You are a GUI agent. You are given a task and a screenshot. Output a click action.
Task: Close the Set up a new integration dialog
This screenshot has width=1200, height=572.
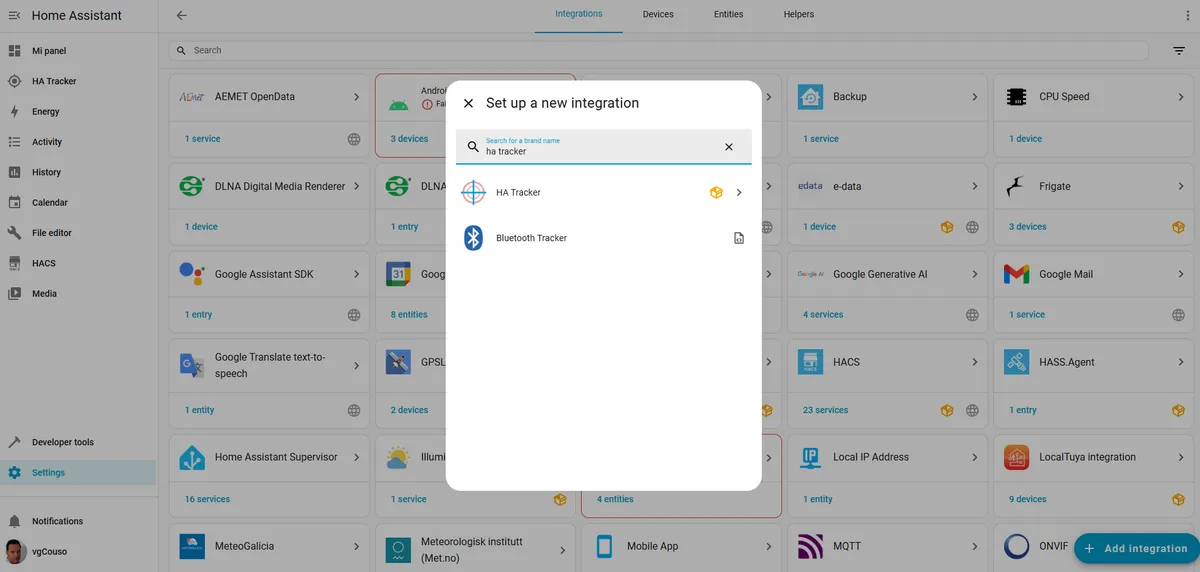468,103
